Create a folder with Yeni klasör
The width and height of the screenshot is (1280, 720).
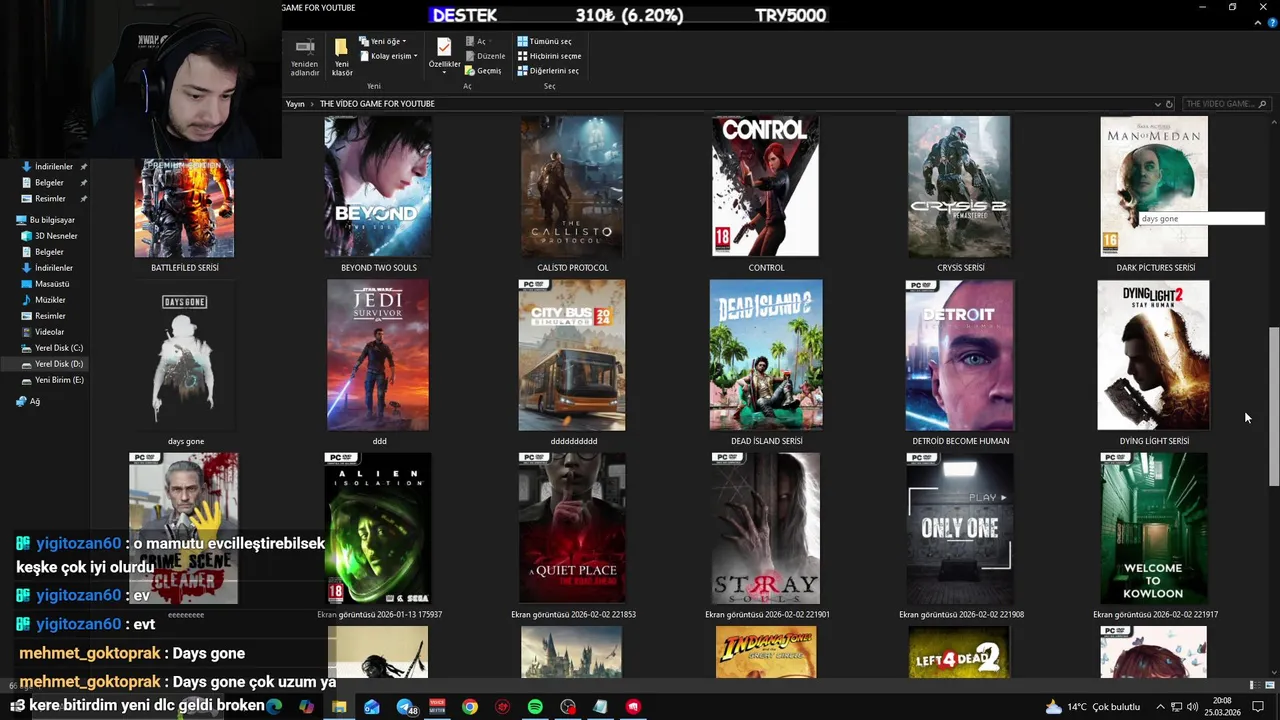pos(342,58)
